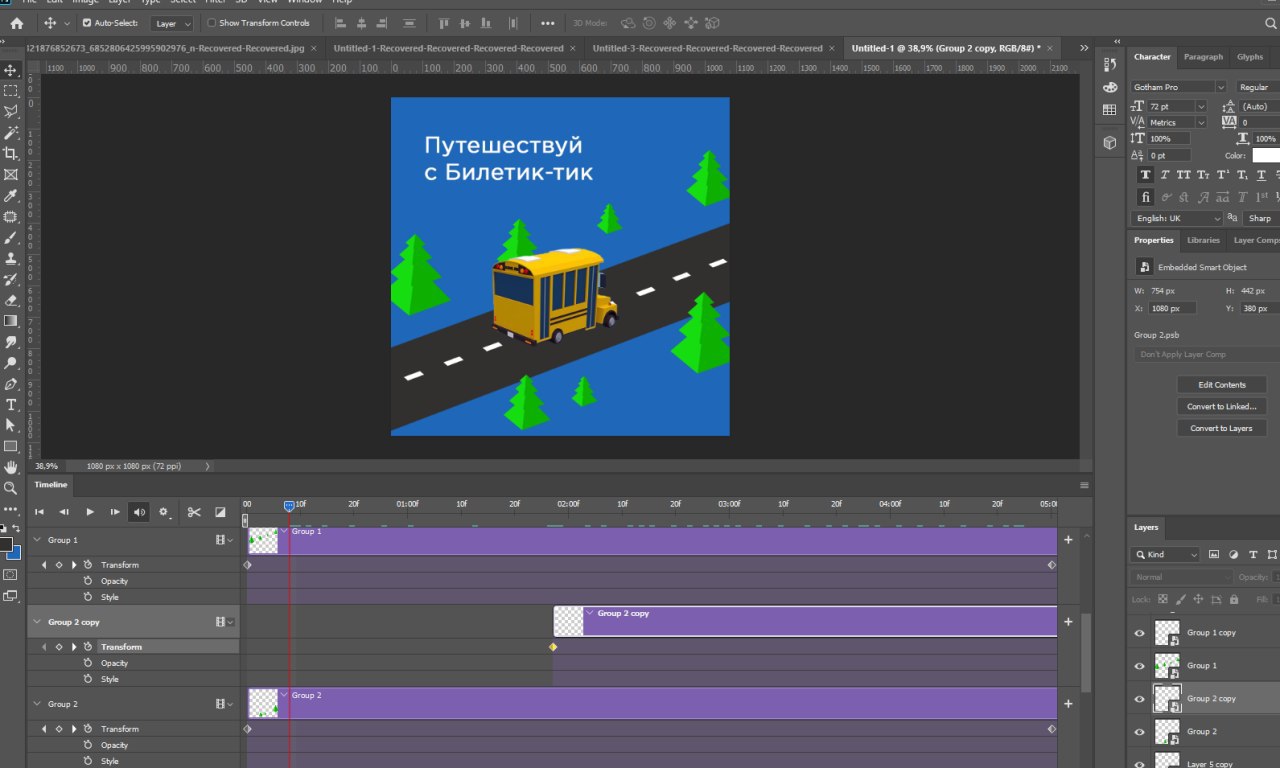Select the Brush tool
Screen dimensions: 1280x768
pos(11,238)
